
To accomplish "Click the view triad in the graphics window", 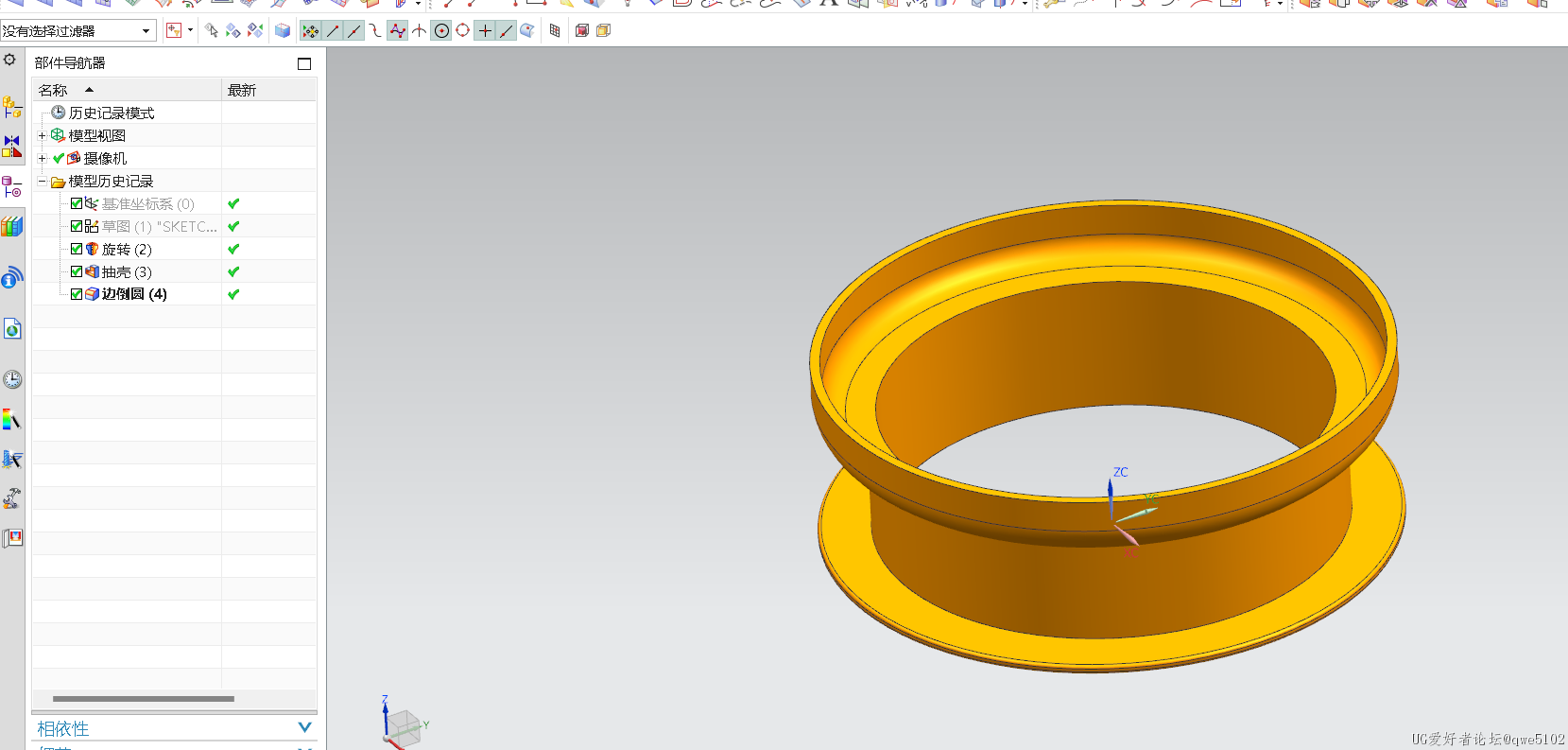I will click(405, 724).
